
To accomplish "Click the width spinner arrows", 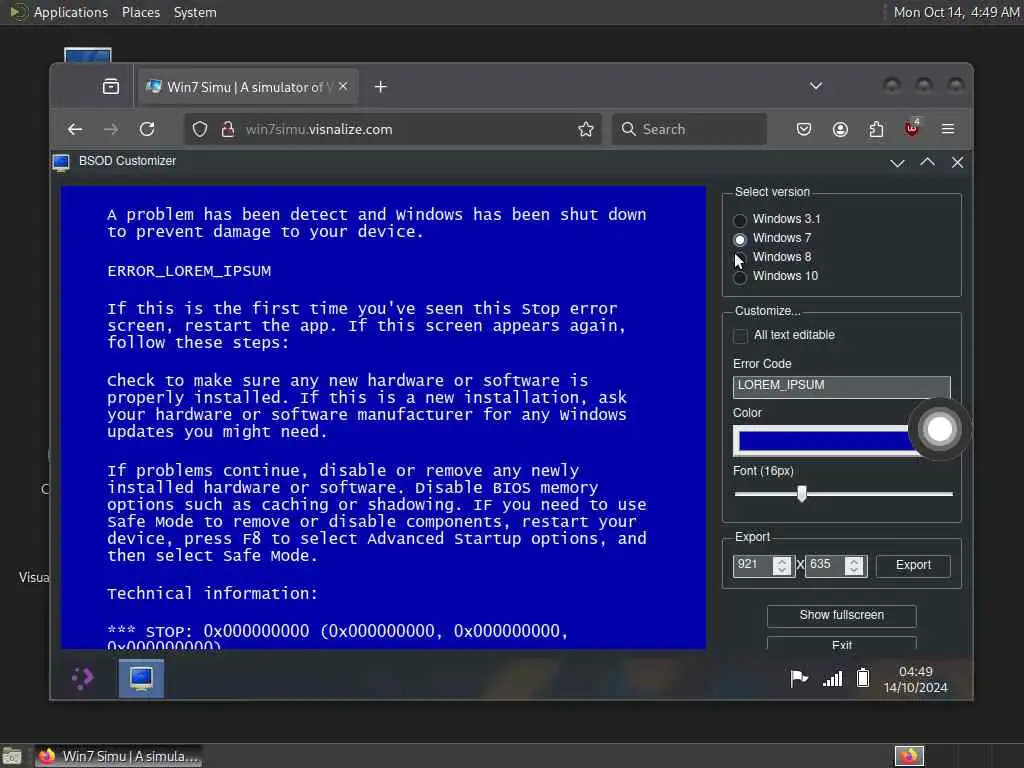I will click(782, 566).
